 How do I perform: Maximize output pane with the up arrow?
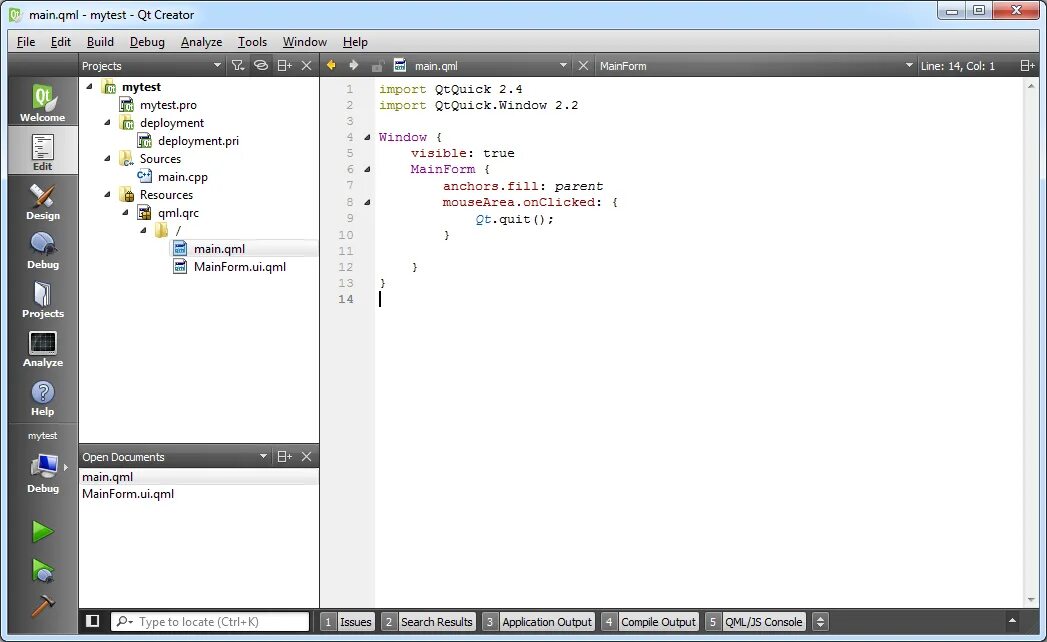[x=1012, y=621]
